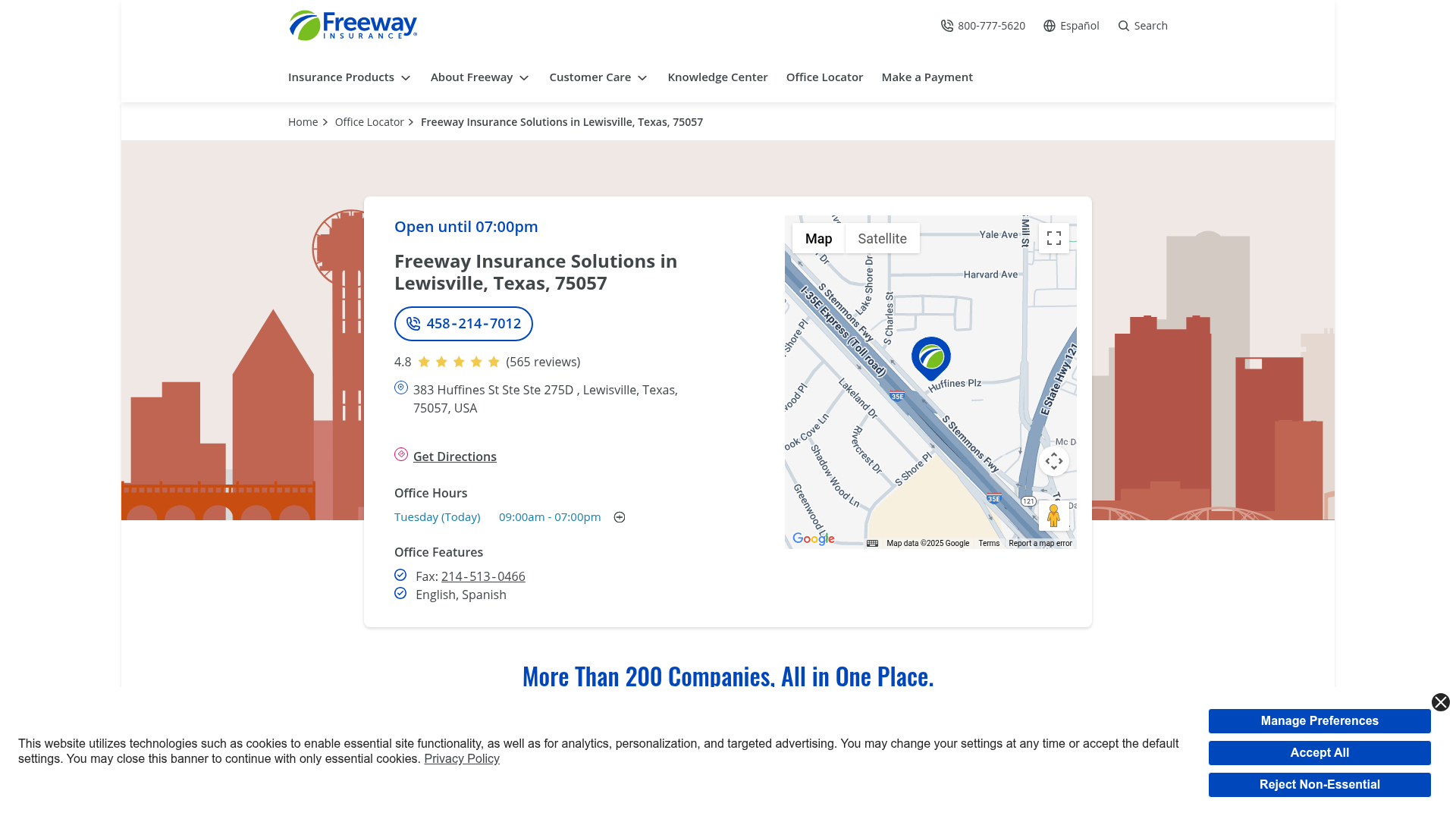Open the site search
Screen dimensions: 1456x819
(x=1143, y=25)
